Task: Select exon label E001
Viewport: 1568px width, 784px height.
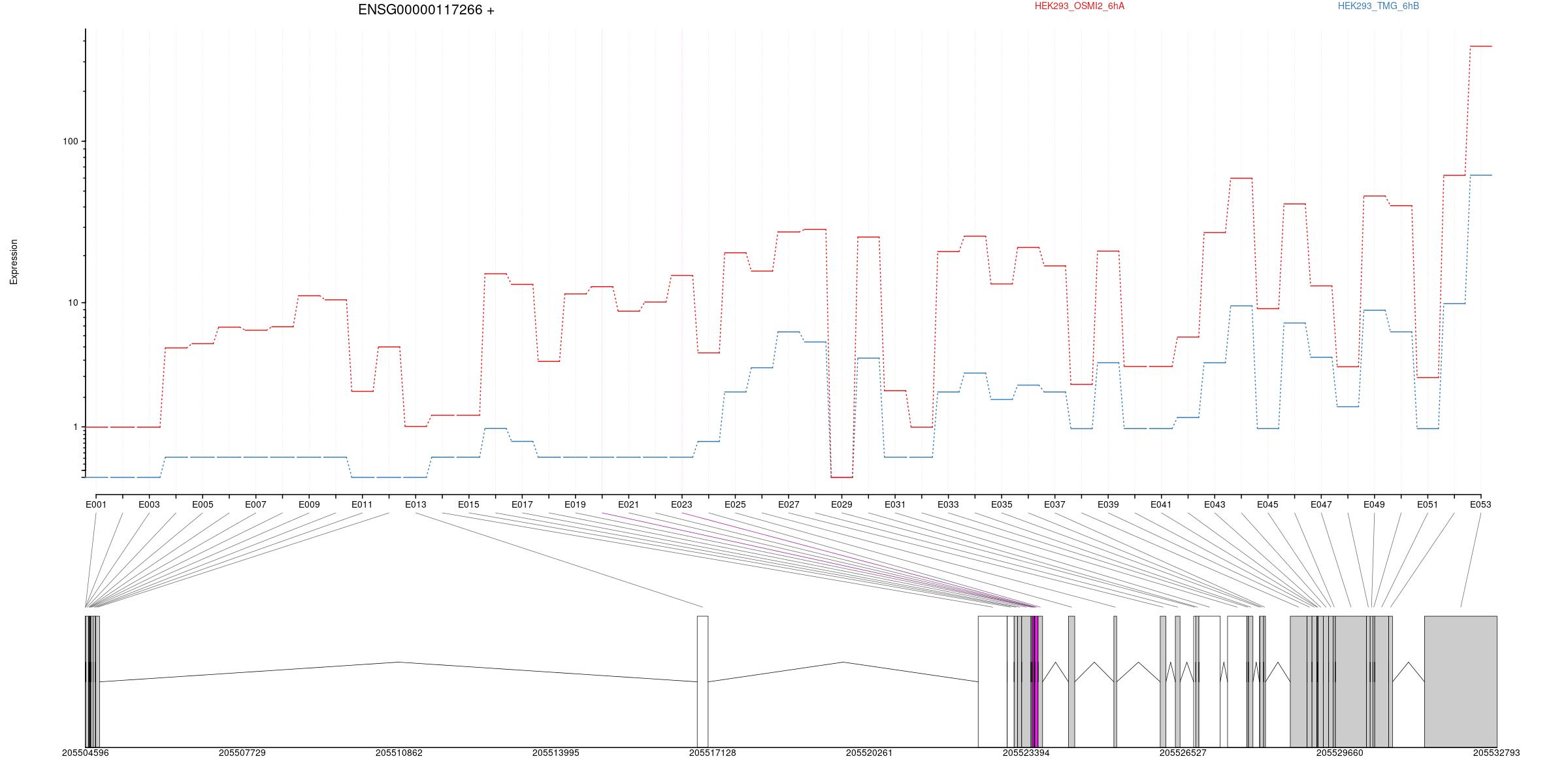Action: point(96,504)
